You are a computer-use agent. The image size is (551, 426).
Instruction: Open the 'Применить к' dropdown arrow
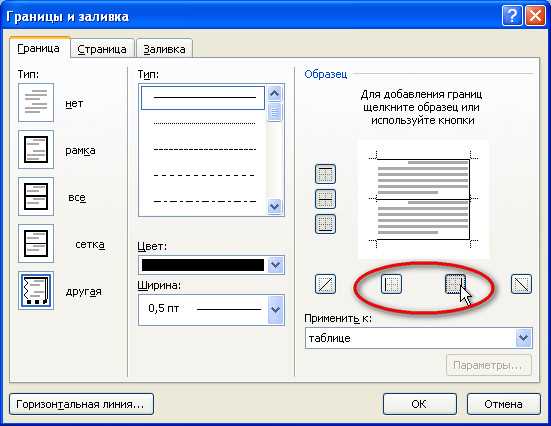[524, 338]
